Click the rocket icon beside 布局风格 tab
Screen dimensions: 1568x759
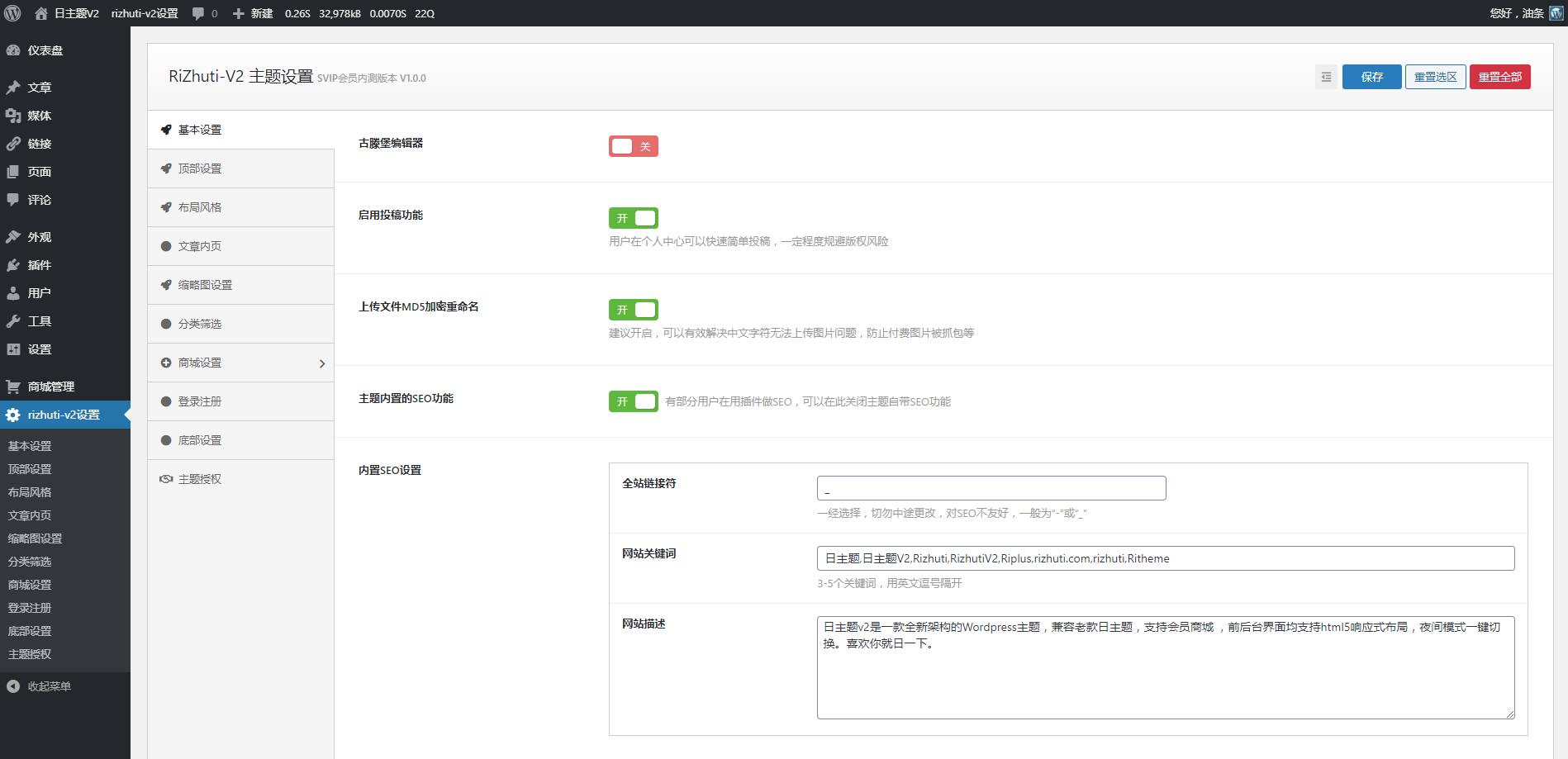(166, 207)
